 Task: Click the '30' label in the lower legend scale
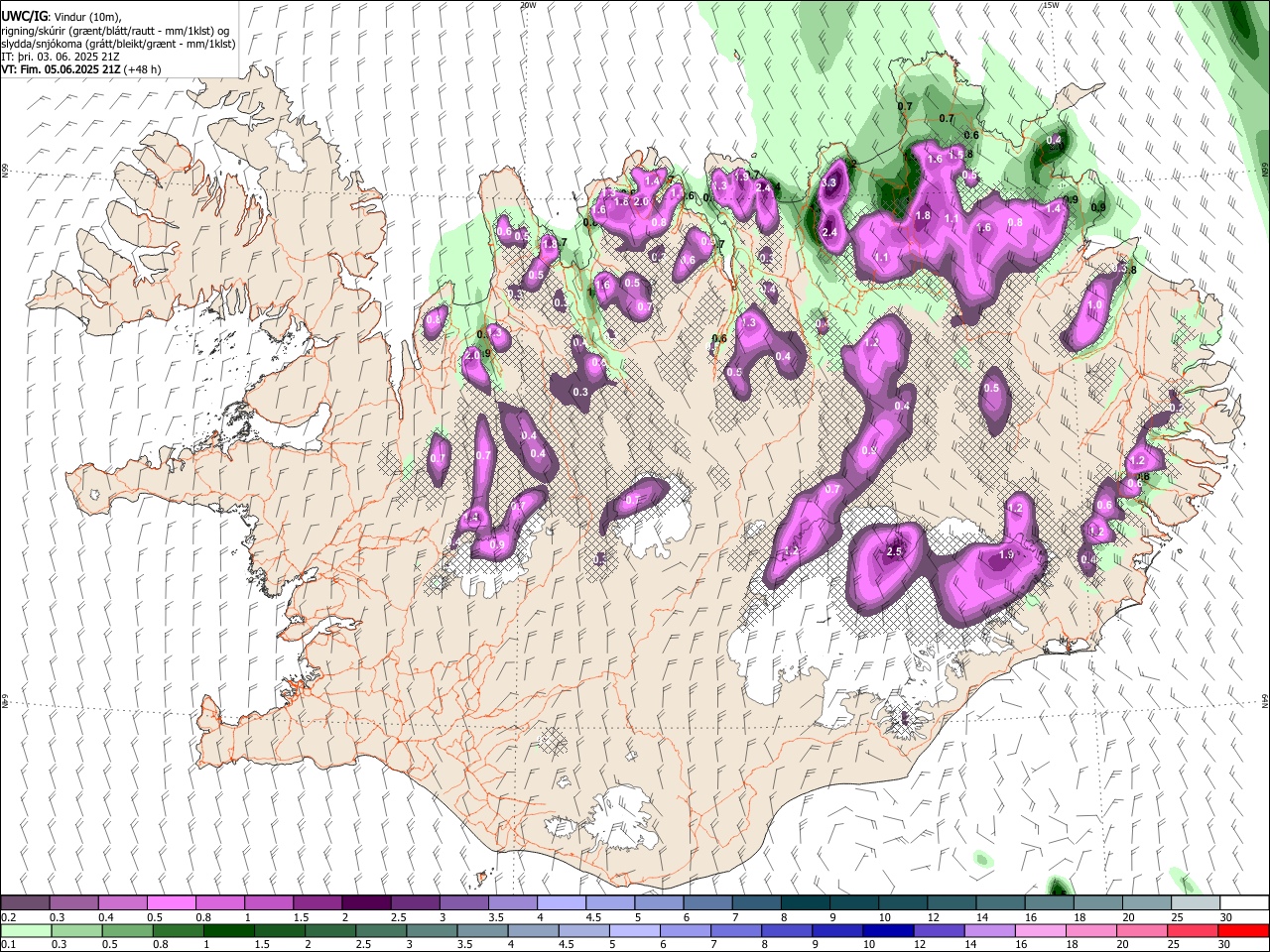point(1226,945)
